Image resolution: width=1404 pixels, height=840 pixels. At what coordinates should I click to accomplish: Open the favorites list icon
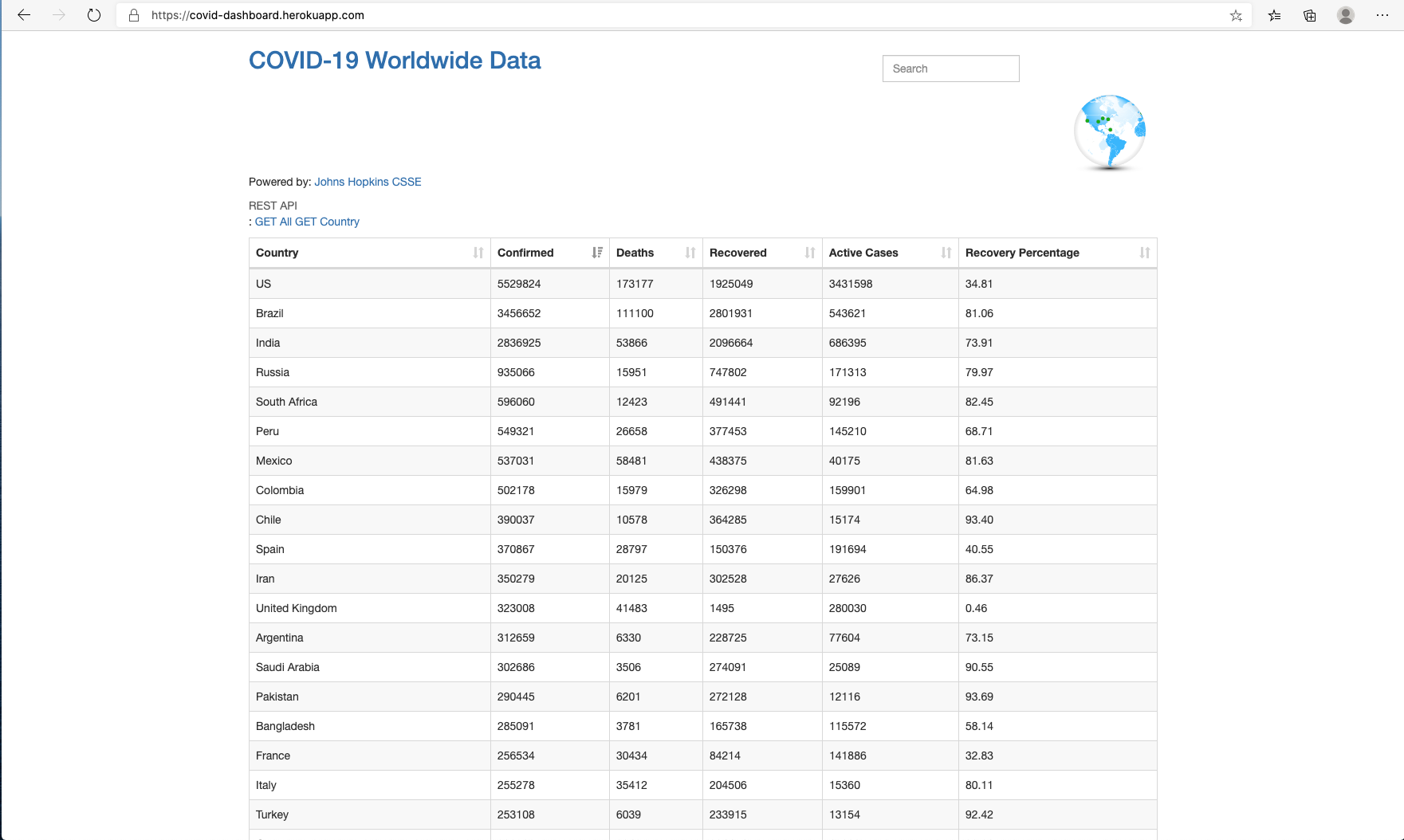click(x=1275, y=15)
